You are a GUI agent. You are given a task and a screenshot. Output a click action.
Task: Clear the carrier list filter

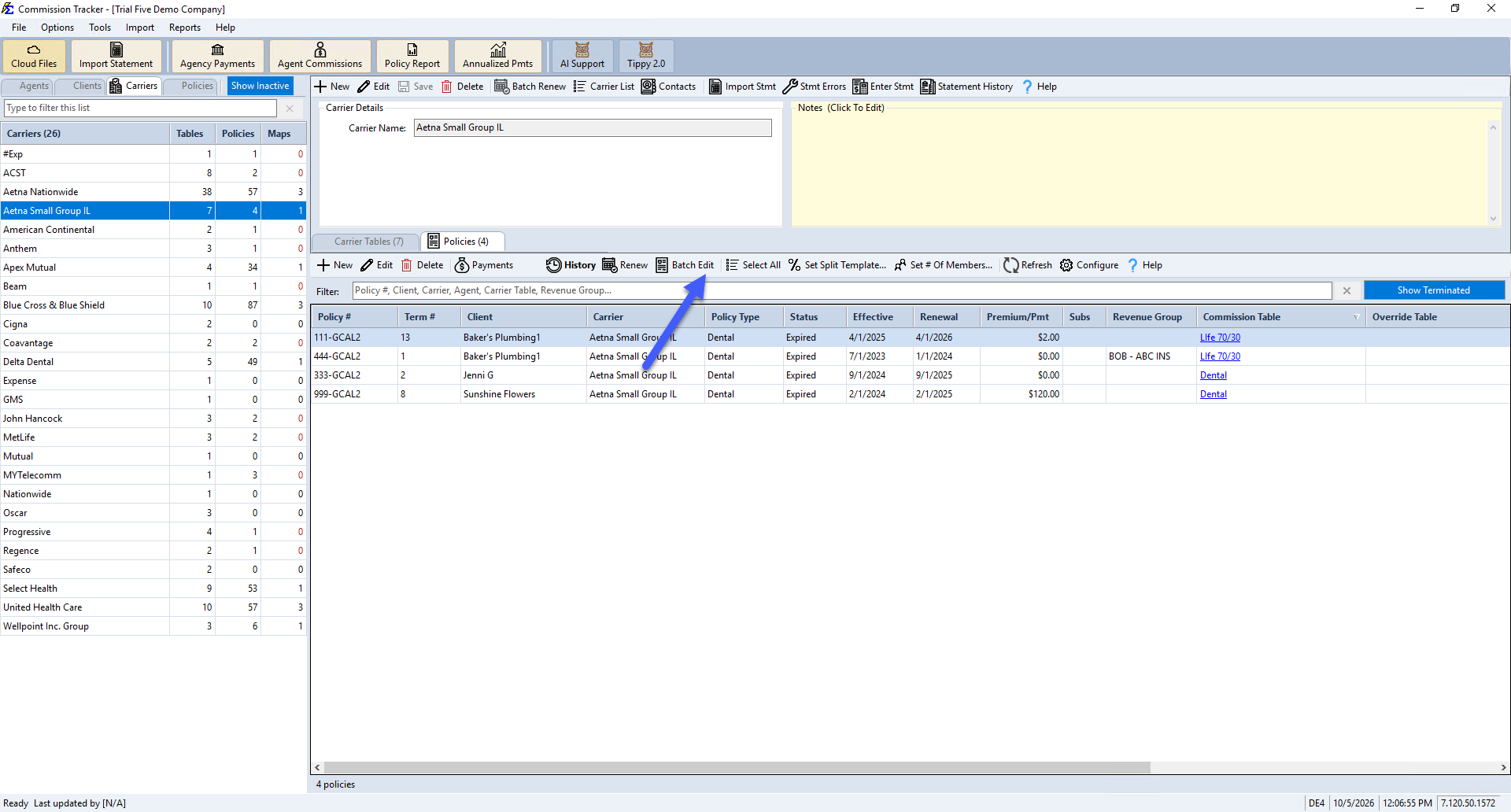(290, 109)
